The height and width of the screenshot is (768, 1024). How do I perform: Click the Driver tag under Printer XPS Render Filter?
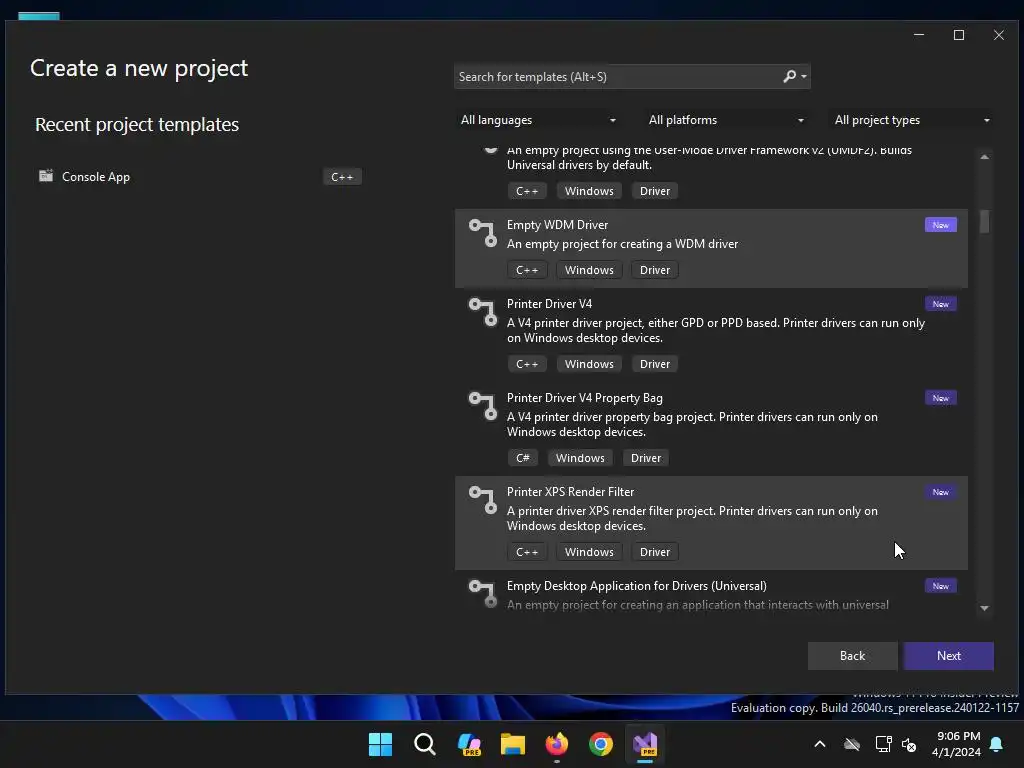[x=654, y=552]
